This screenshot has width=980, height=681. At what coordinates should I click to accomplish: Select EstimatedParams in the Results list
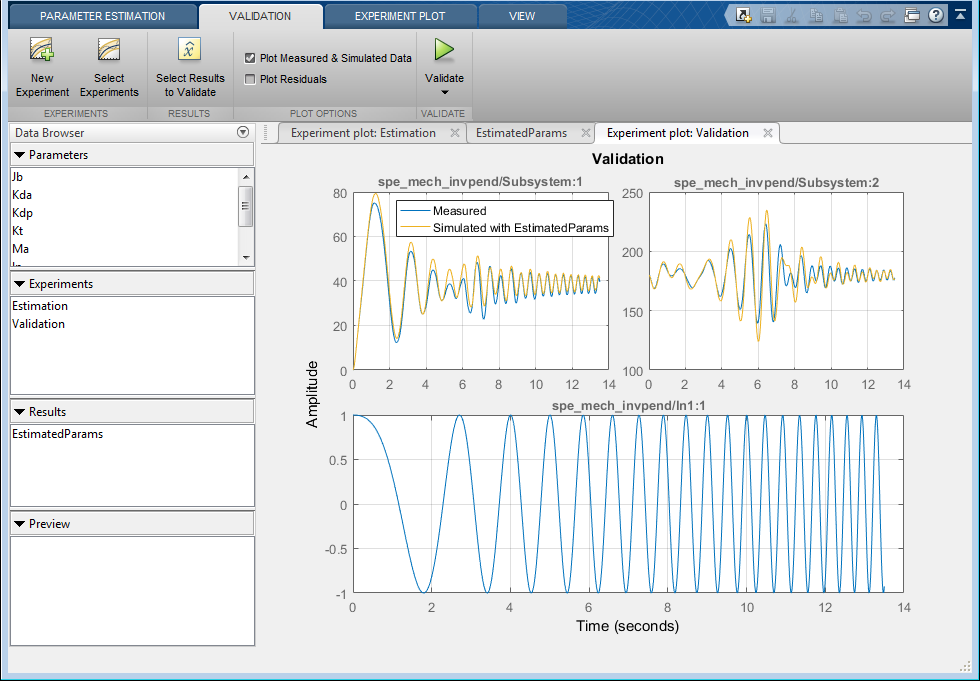click(x=57, y=434)
